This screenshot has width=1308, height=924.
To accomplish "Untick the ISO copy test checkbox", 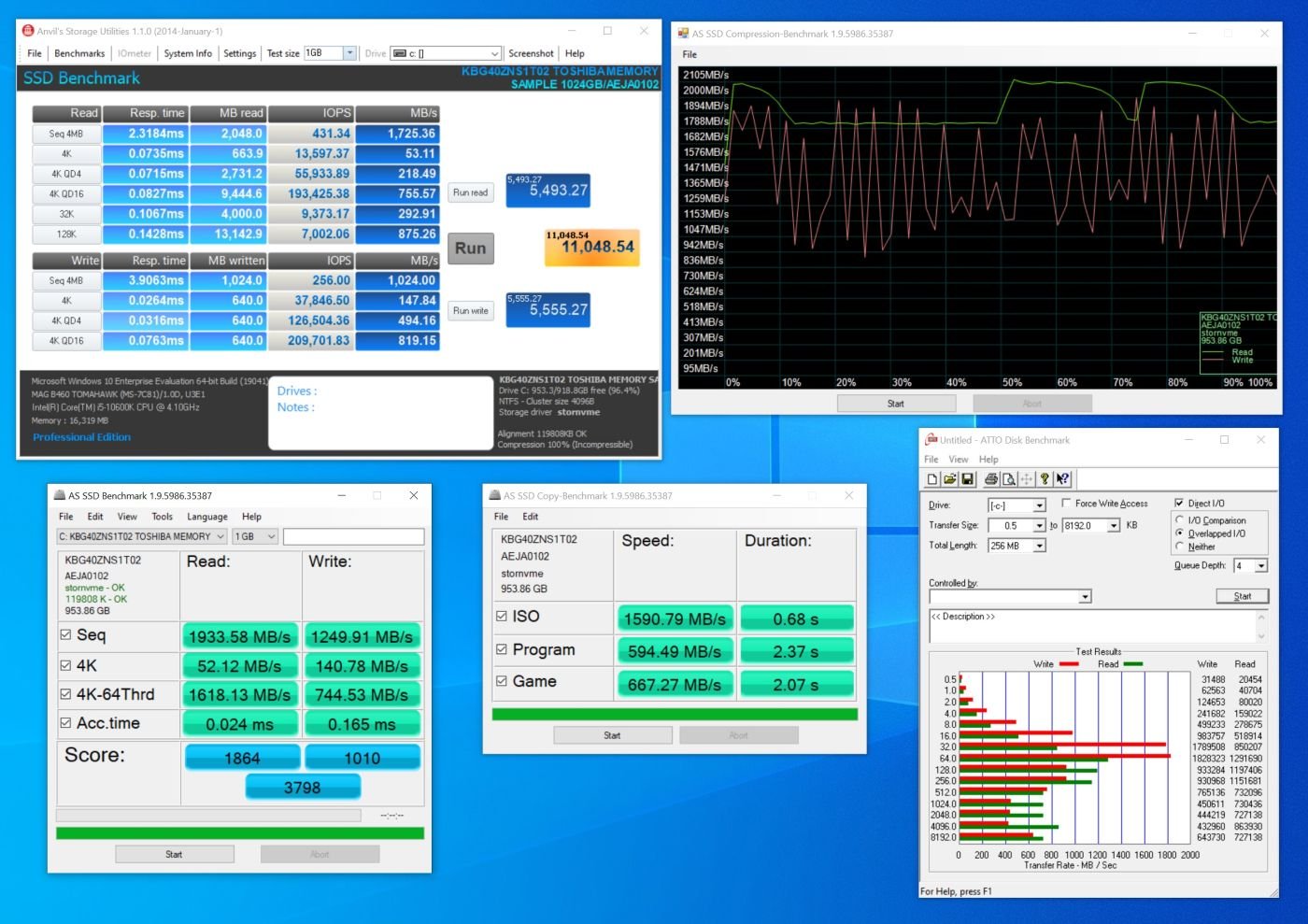I will pos(502,617).
